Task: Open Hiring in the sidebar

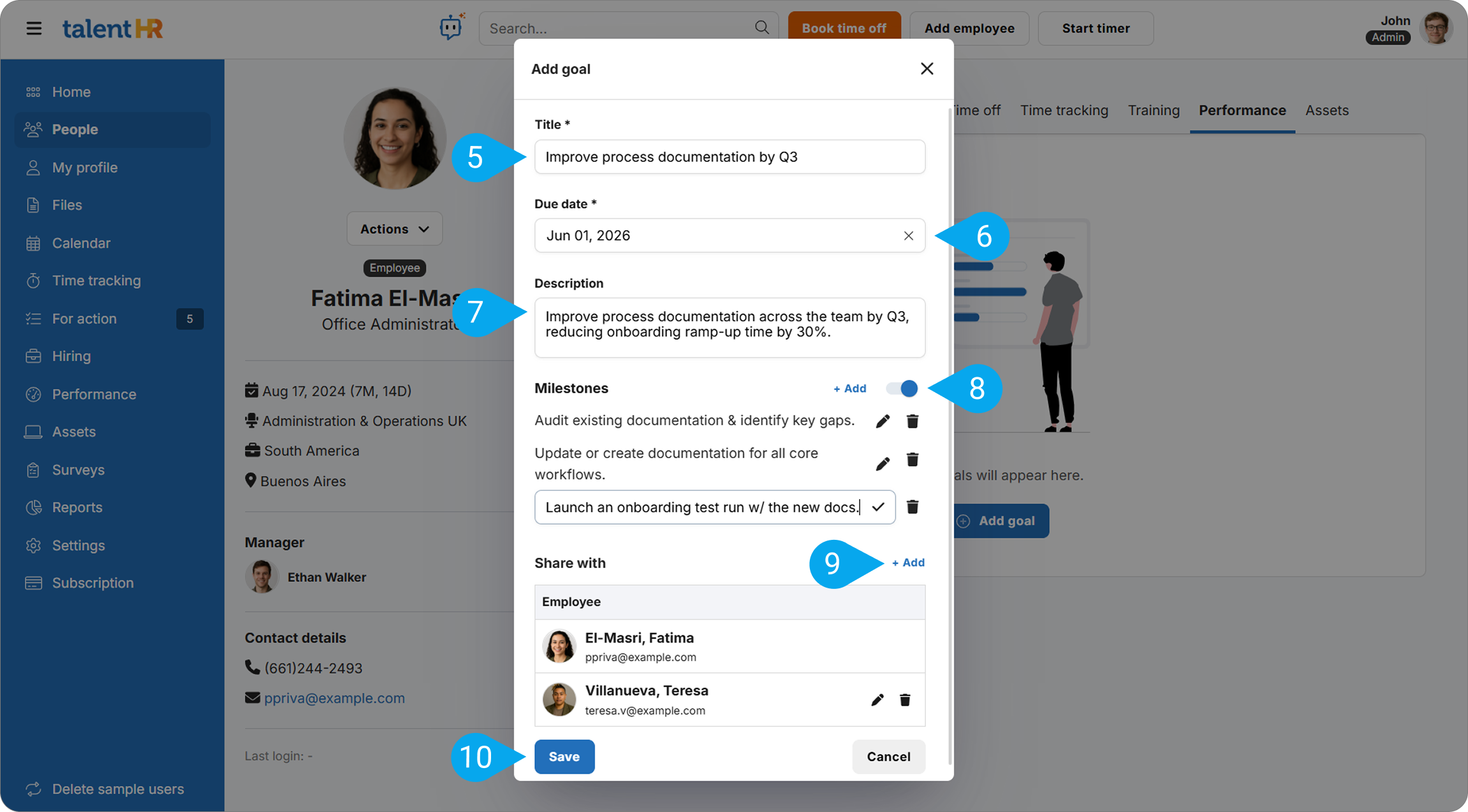Action: click(71, 356)
